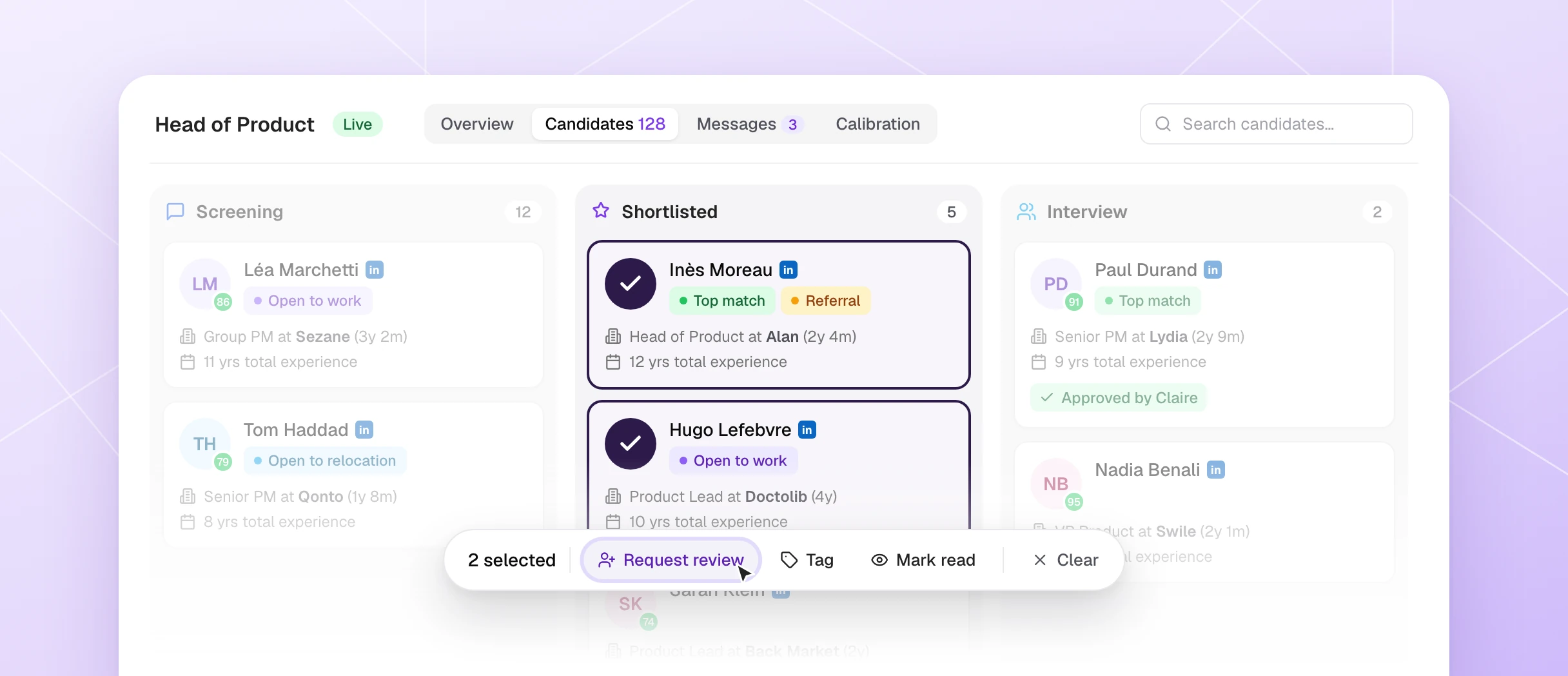Click Open to work tag on Hugo Lefebvre
The height and width of the screenshot is (676, 1568).
coord(734,461)
